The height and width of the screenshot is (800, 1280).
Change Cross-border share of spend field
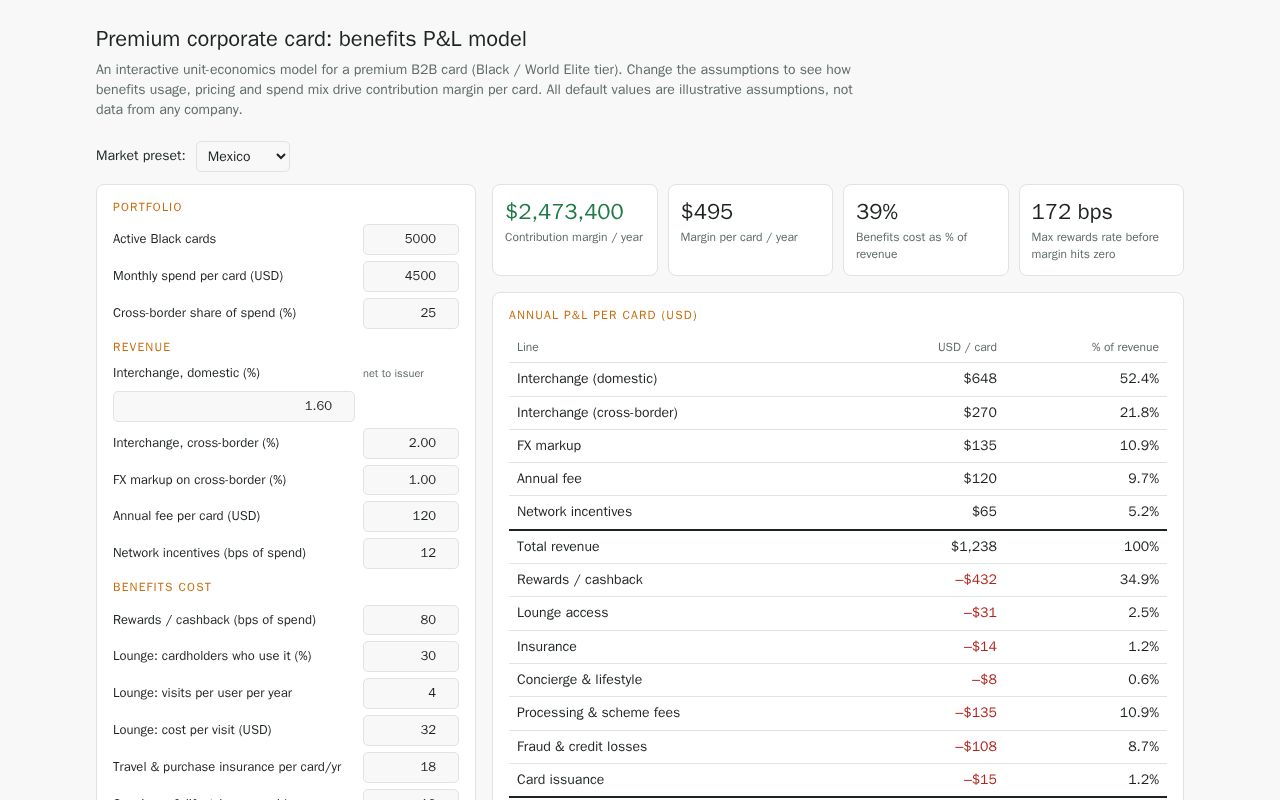[411, 313]
